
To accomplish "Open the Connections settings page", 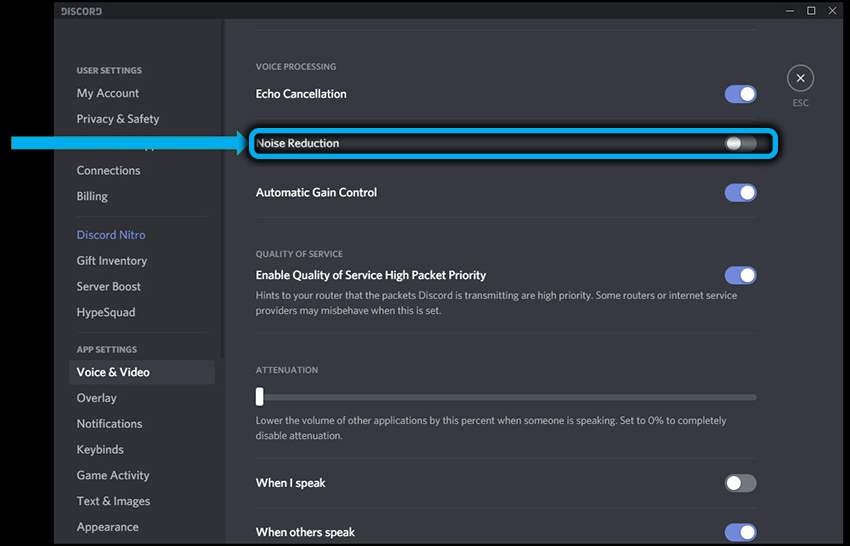I will point(108,171).
